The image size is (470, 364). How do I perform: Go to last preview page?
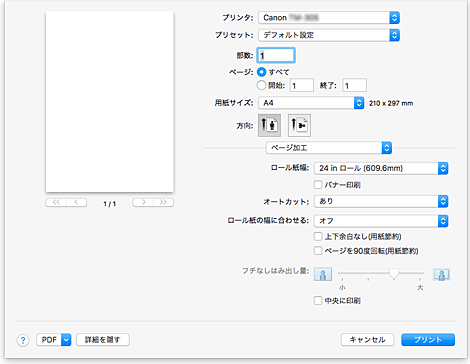[x=163, y=202]
